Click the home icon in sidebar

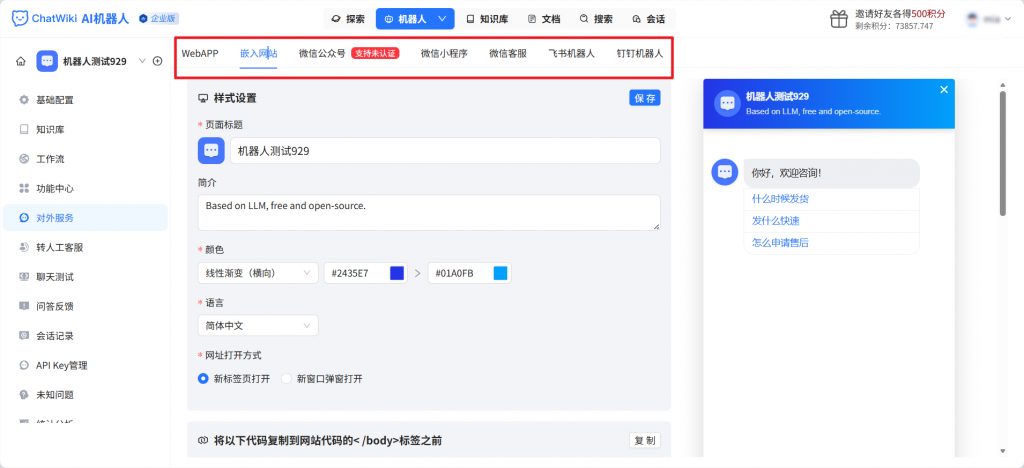pyautogui.click(x=21, y=61)
